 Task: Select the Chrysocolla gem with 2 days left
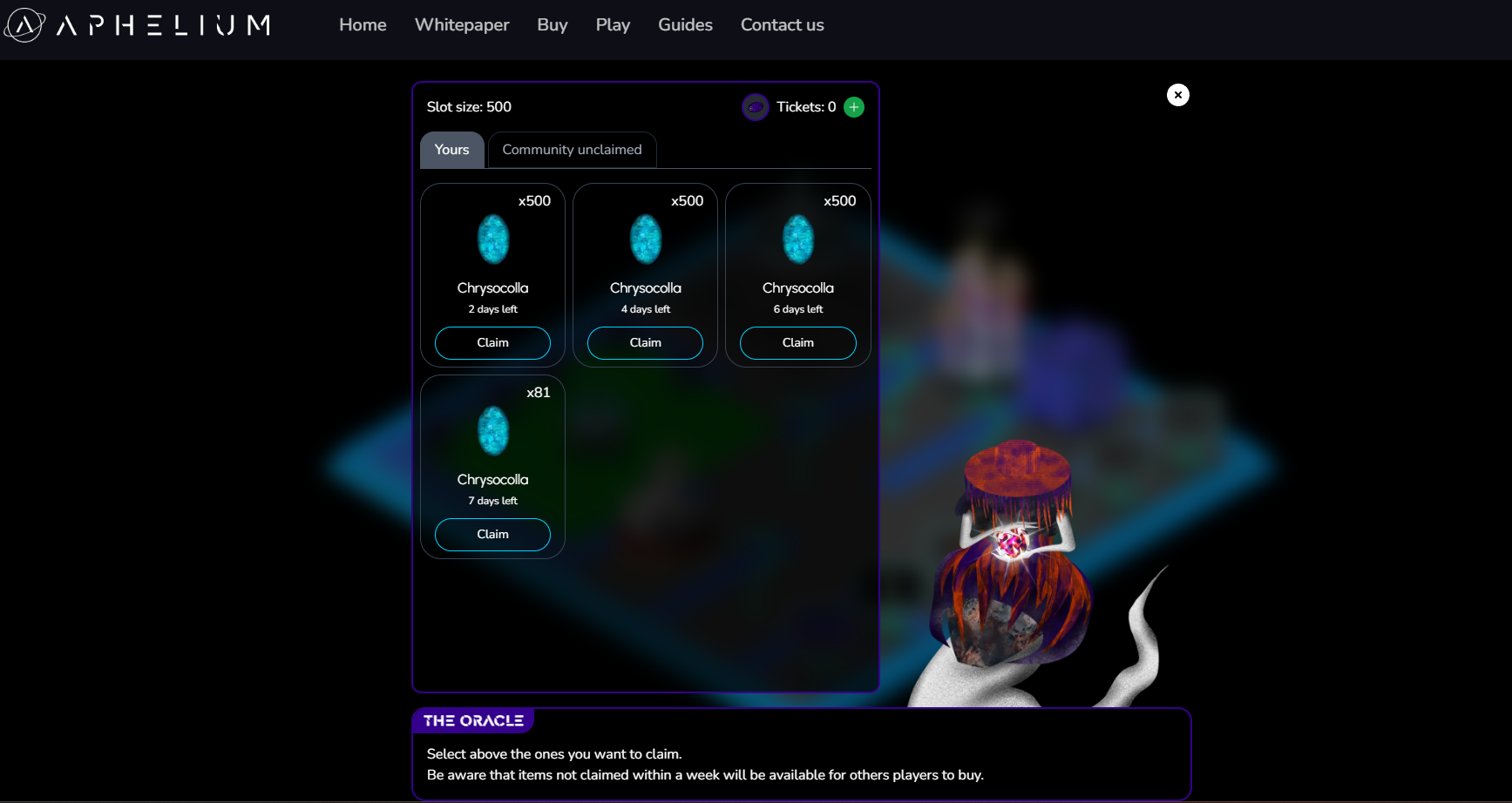point(492,240)
